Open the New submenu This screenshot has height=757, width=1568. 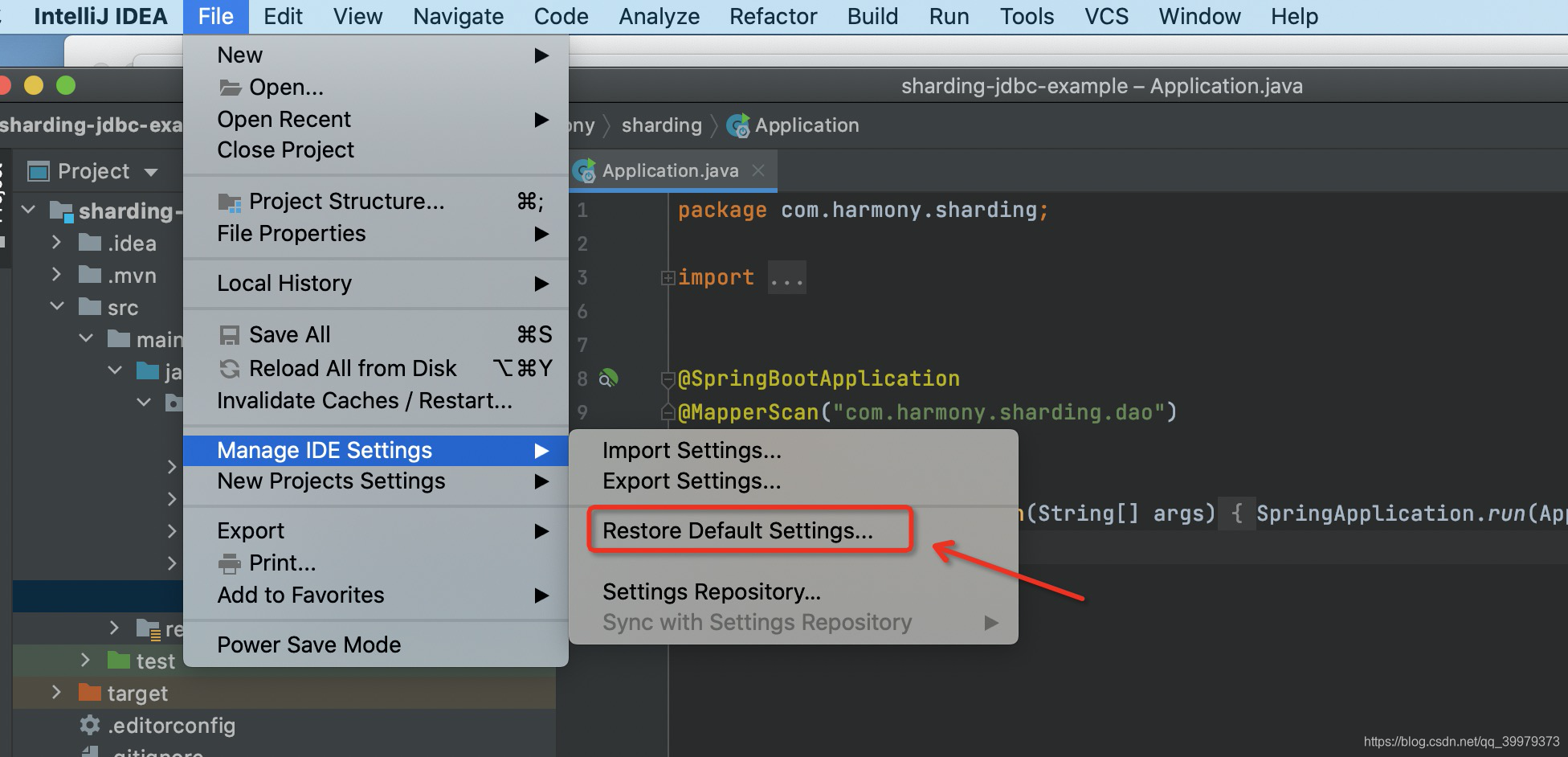coord(376,55)
